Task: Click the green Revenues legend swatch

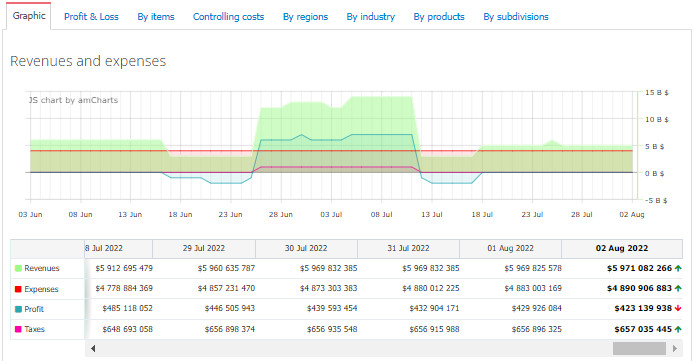Action: point(18,269)
